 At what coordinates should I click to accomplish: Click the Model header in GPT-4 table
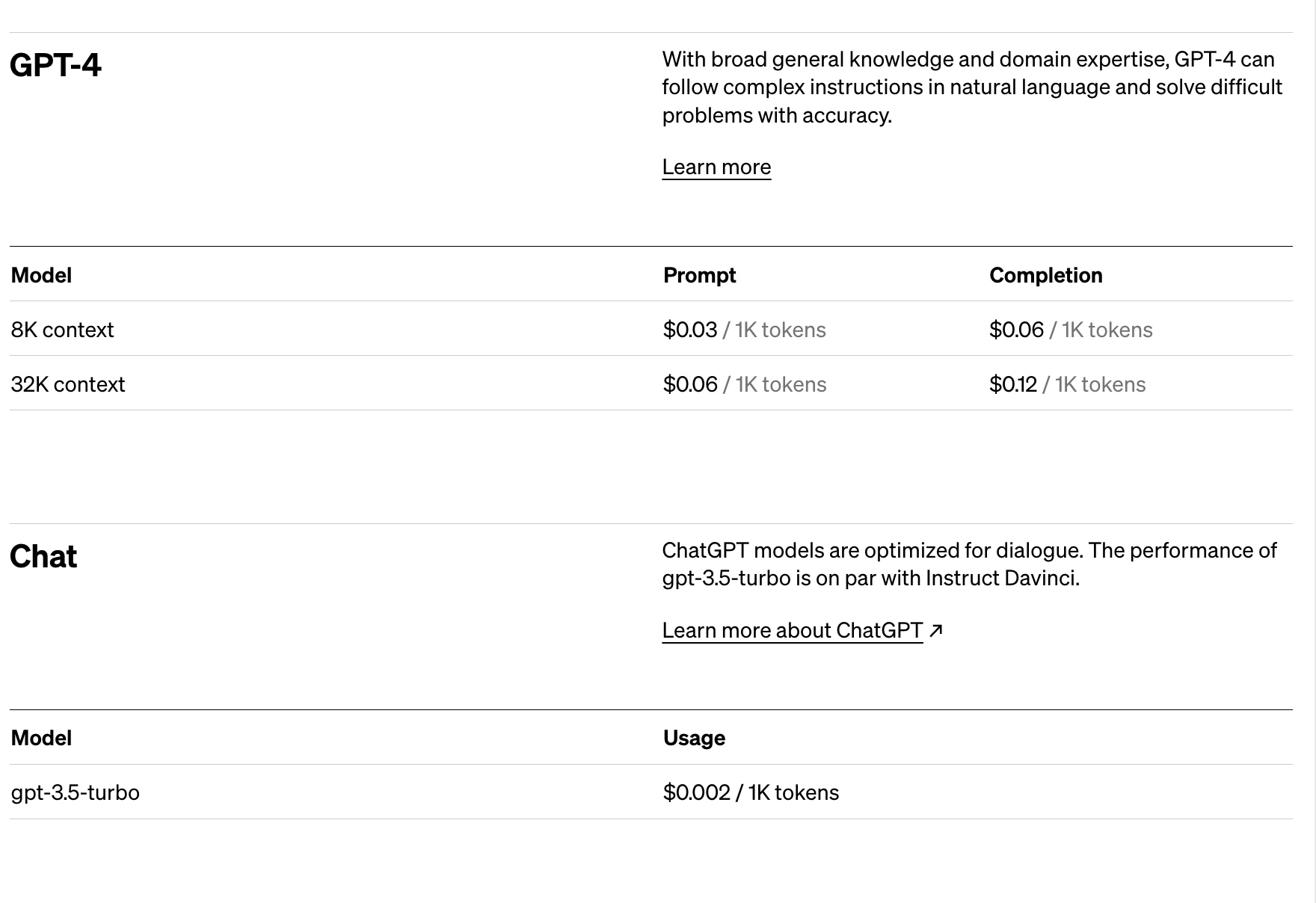(41, 275)
